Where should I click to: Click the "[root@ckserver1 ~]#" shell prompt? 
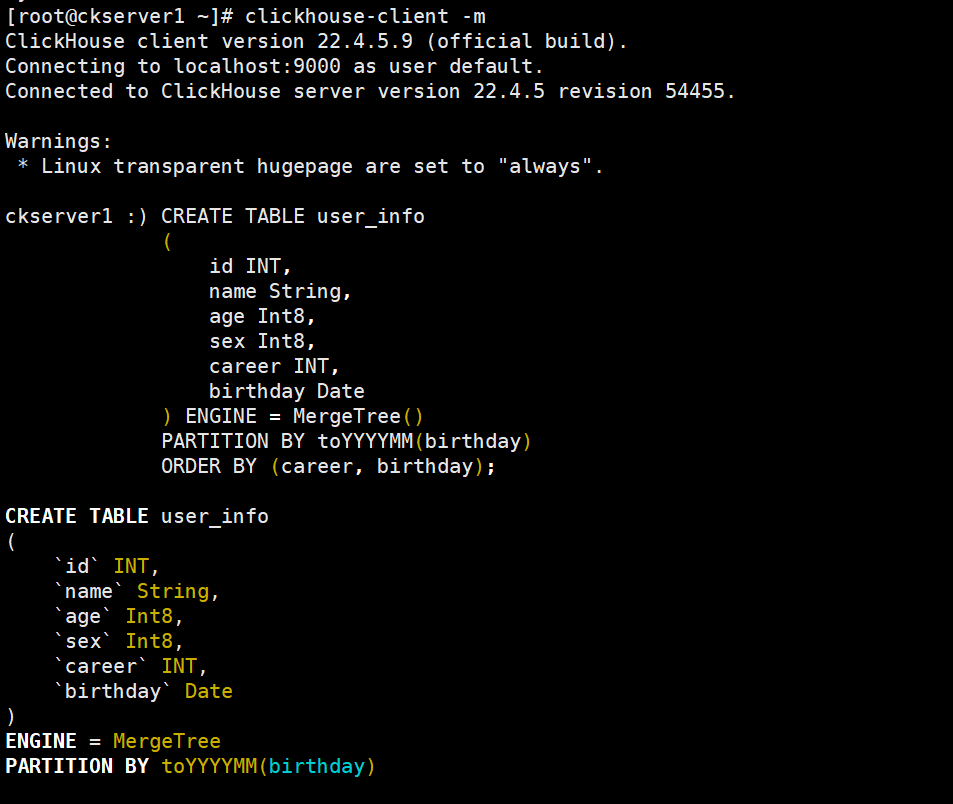click(119, 16)
